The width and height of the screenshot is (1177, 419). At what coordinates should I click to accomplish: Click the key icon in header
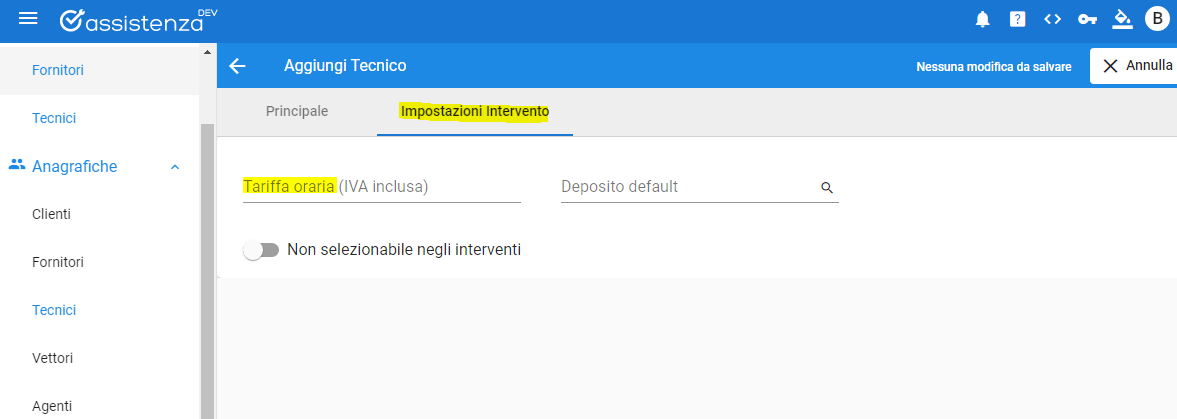click(x=1087, y=20)
